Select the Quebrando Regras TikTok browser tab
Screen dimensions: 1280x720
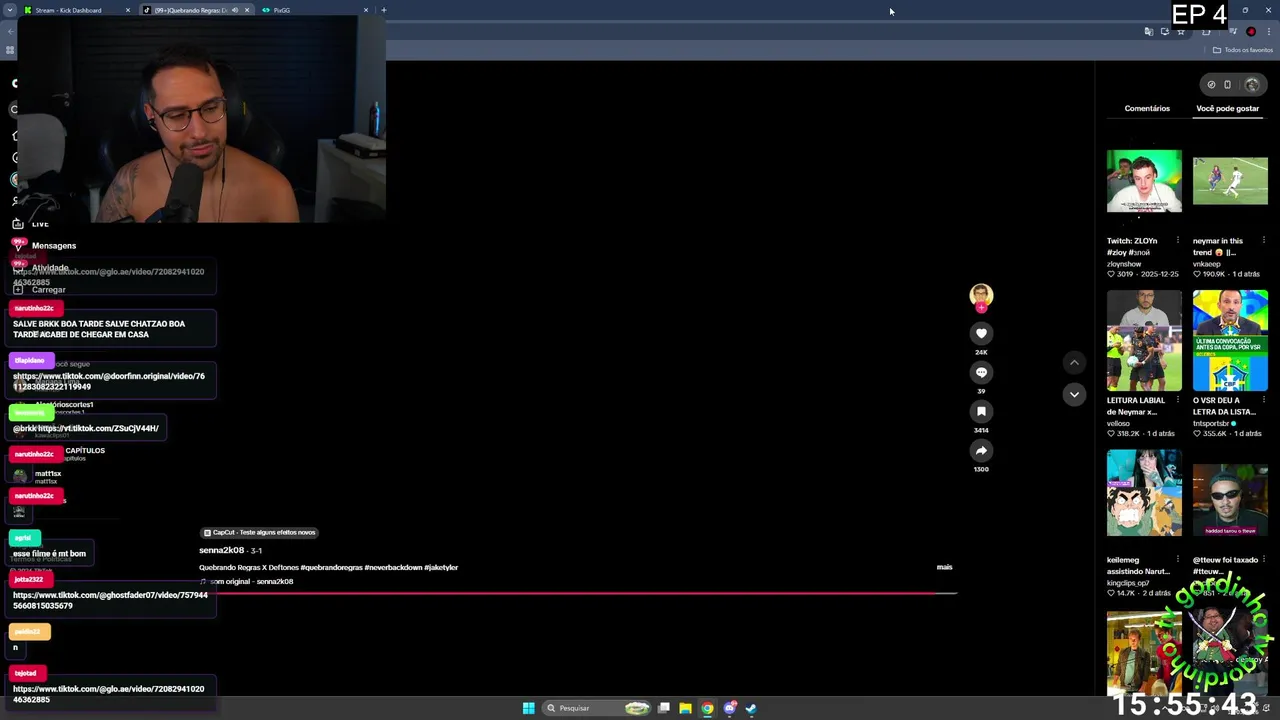click(190, 10)
